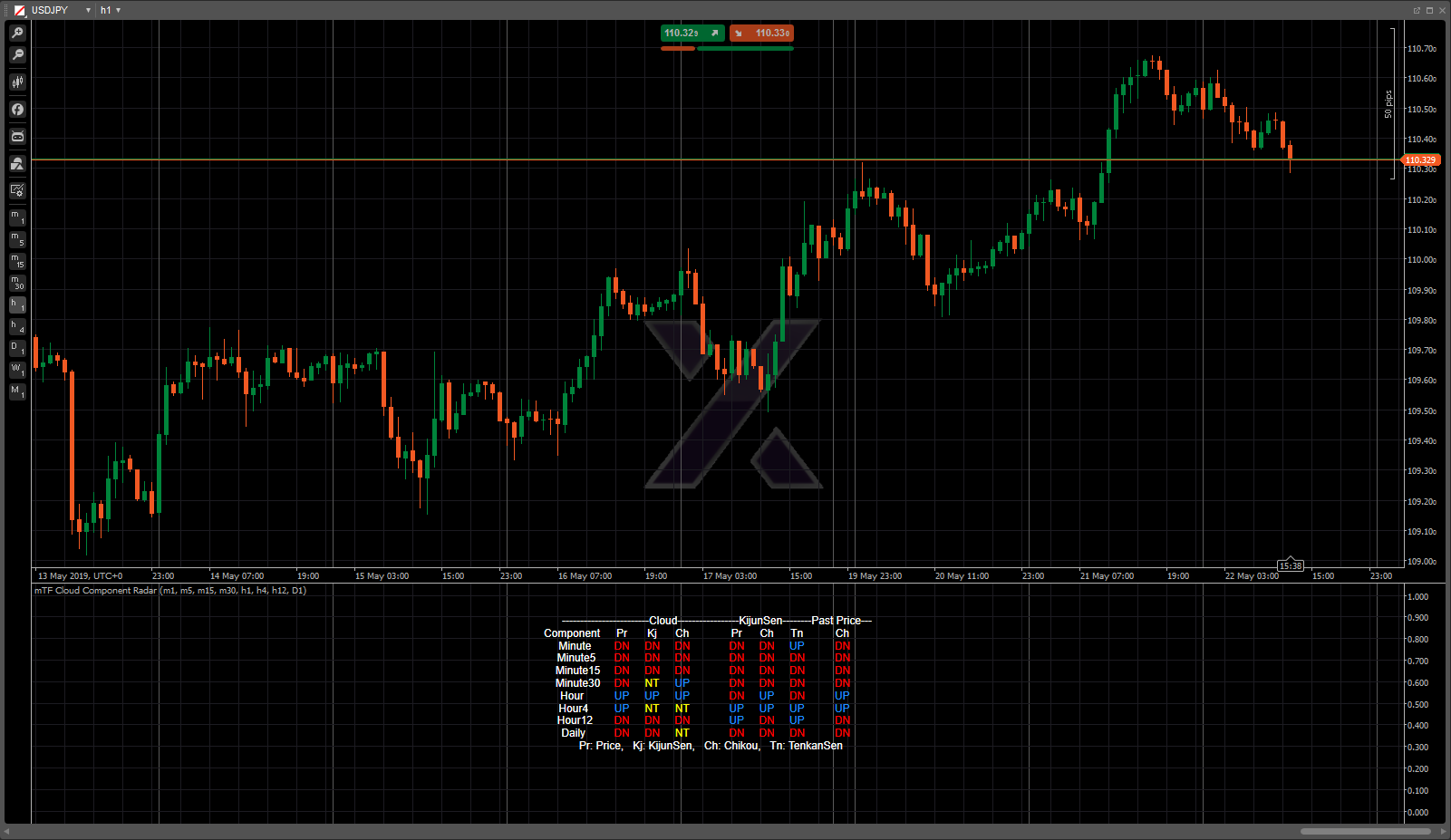Click the zoom in magnifier icon

coord(17,33)
